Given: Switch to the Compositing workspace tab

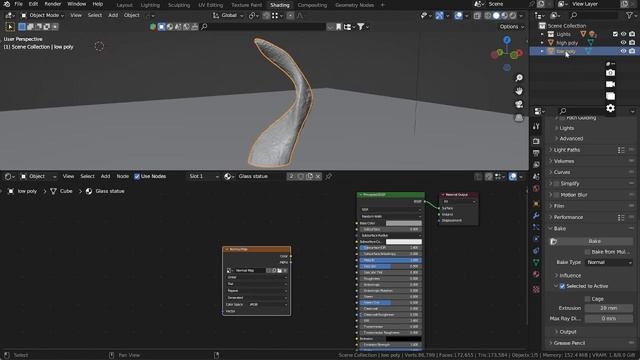Looking at the screenshot, I should pyautogui.click(x=312, y=5).
